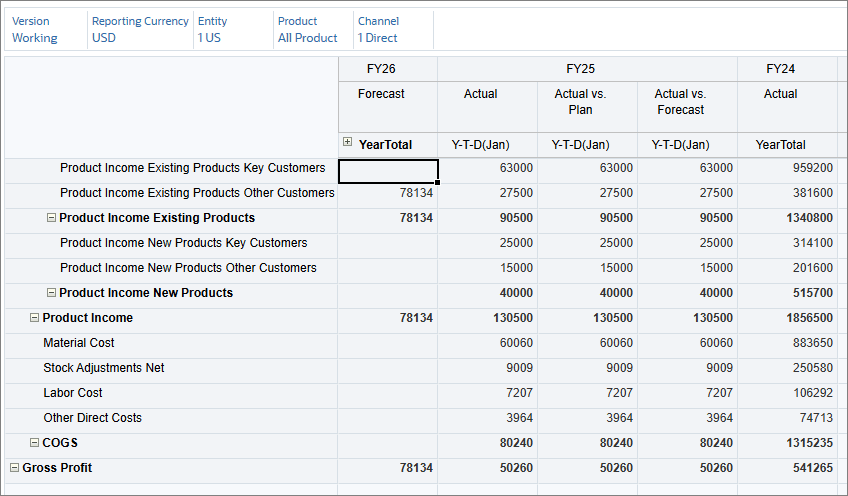Open the Reporting Currency USD selector
The height and width of the screenshot is (496, 848).
click(x=140, y=30)
